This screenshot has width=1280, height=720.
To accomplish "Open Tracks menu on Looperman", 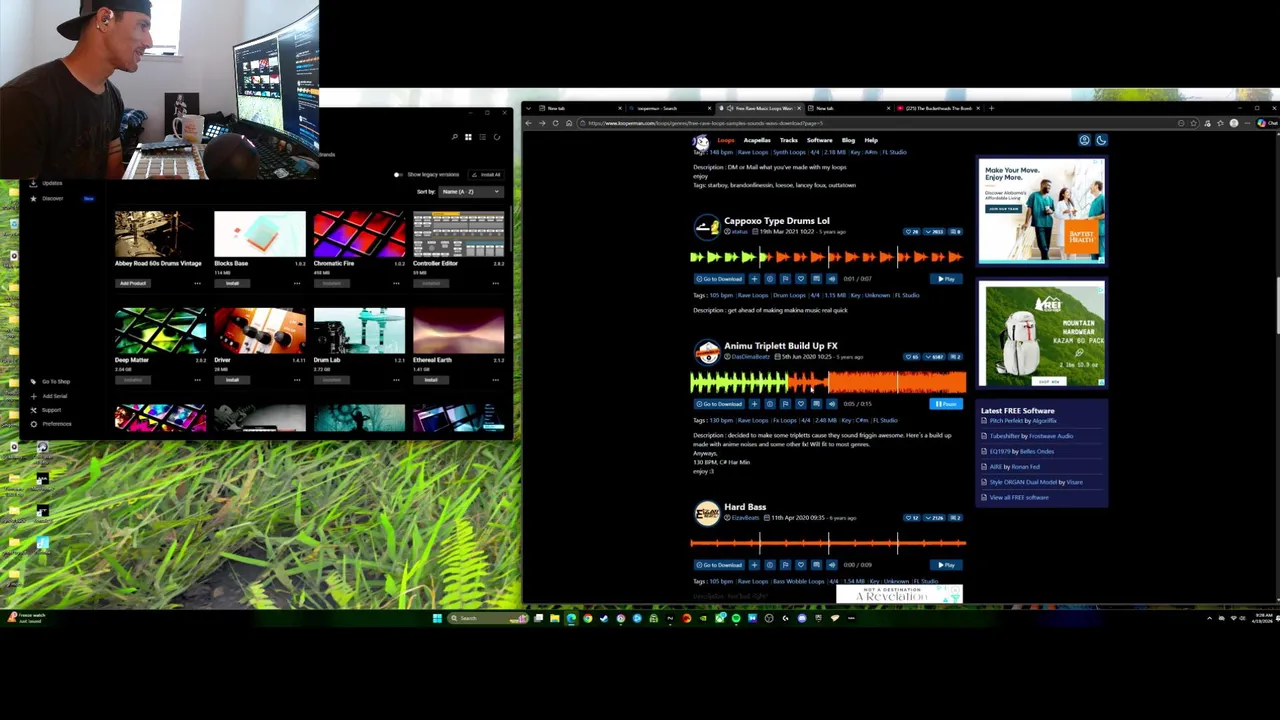I will point(789,140).
